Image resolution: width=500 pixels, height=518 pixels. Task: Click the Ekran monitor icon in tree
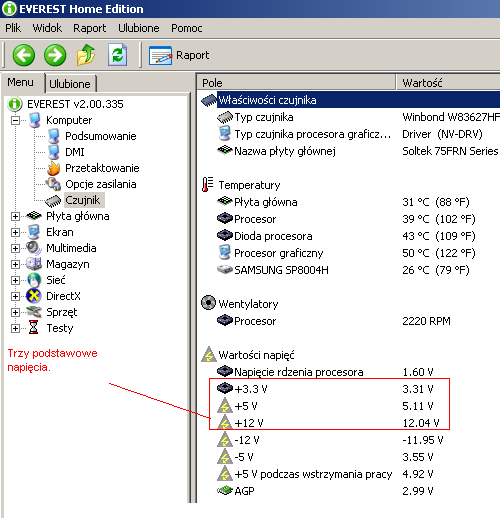click(34, 232)
